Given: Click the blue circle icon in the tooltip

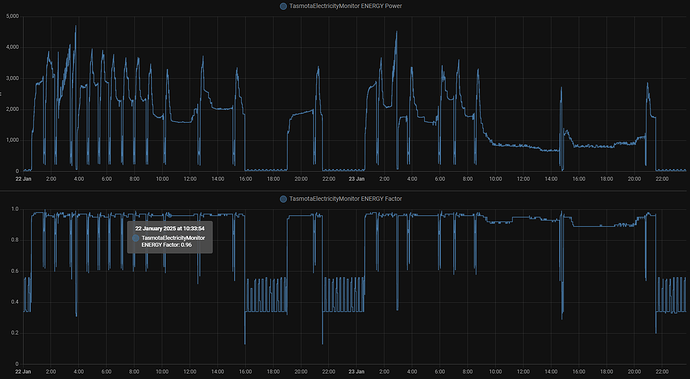Looking at the screenshot, I should [x=136, y=238].
